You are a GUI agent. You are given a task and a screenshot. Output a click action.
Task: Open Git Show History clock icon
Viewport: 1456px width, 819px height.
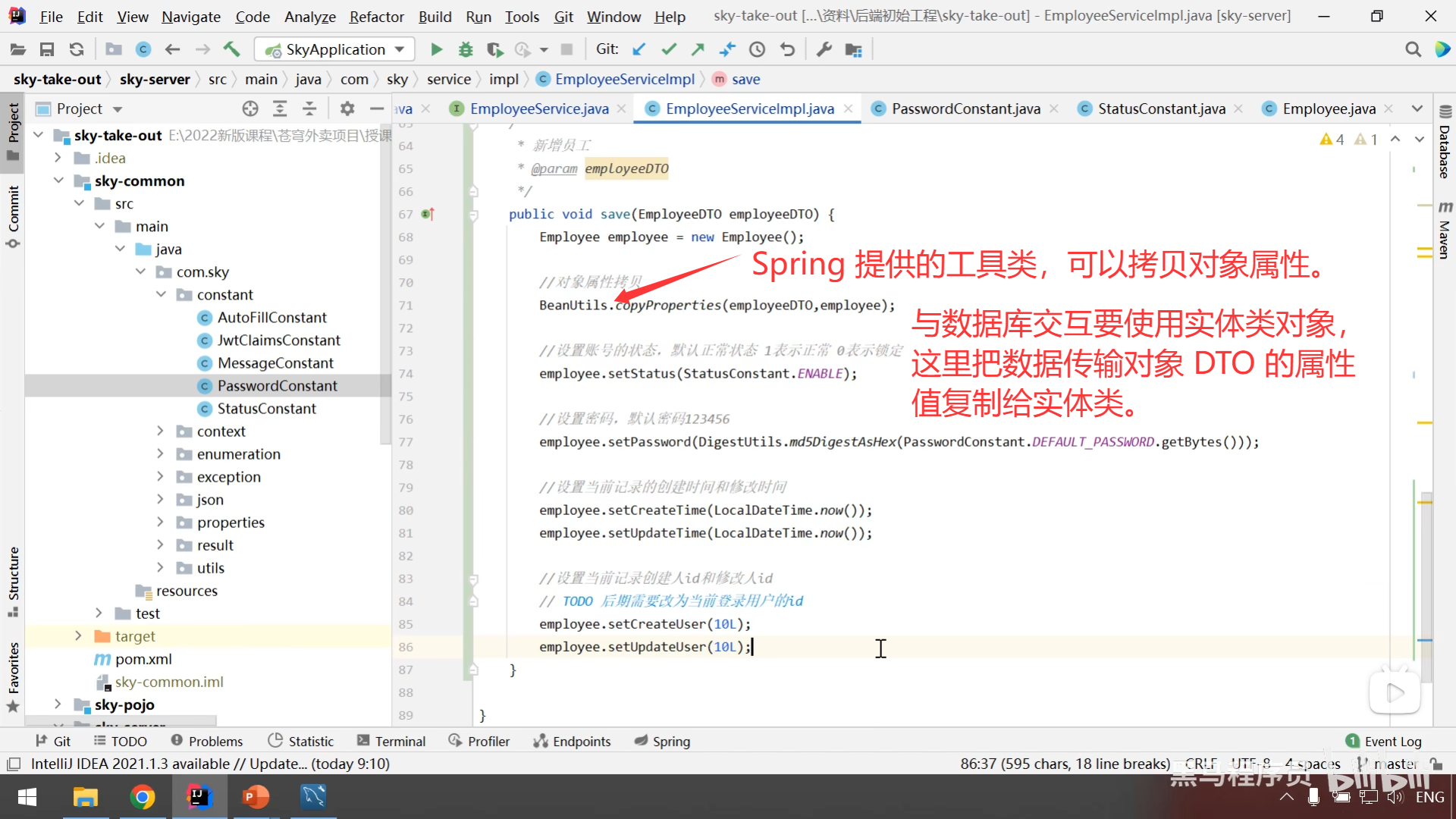(x=757, y=49)
